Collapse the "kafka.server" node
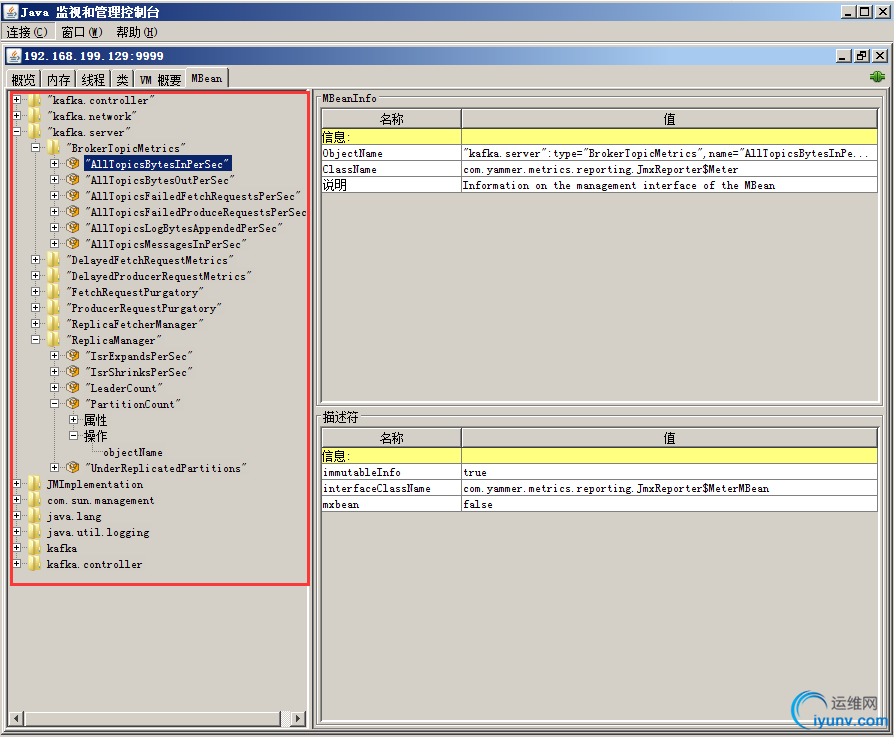The width and height of the screenshot is (894, 737). (17, 132)
